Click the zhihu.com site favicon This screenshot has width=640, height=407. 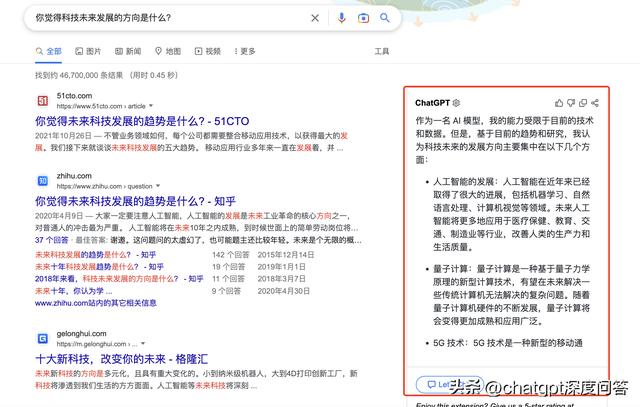(43, 180)
